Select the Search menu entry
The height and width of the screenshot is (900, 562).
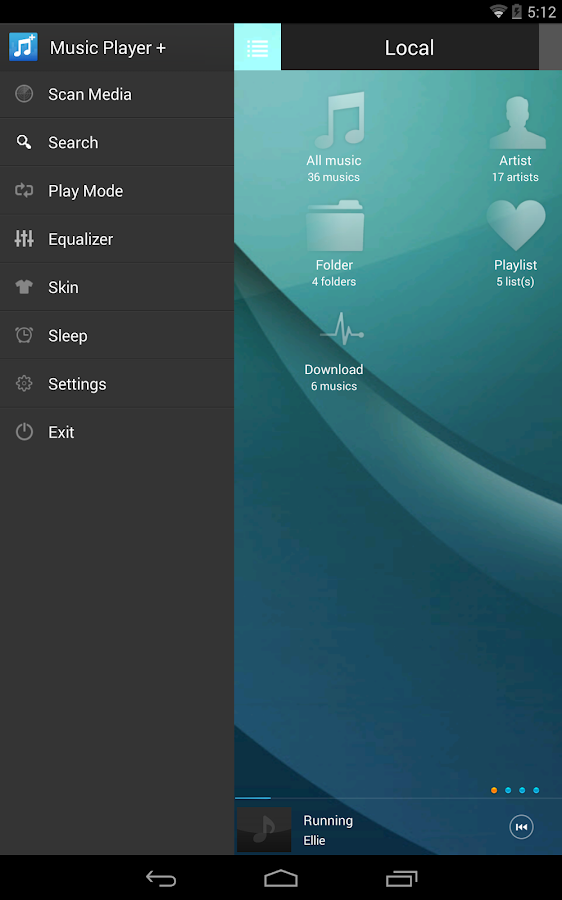tap(117, 142)
